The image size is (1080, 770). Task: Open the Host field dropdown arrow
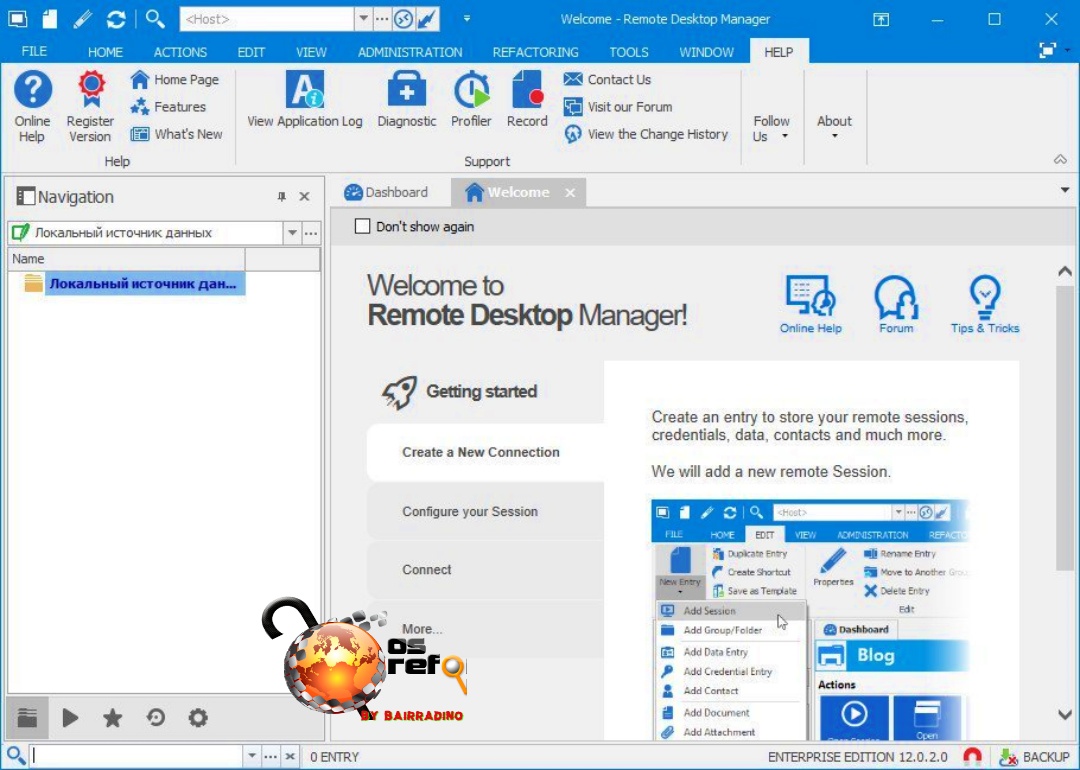[363, 19]
